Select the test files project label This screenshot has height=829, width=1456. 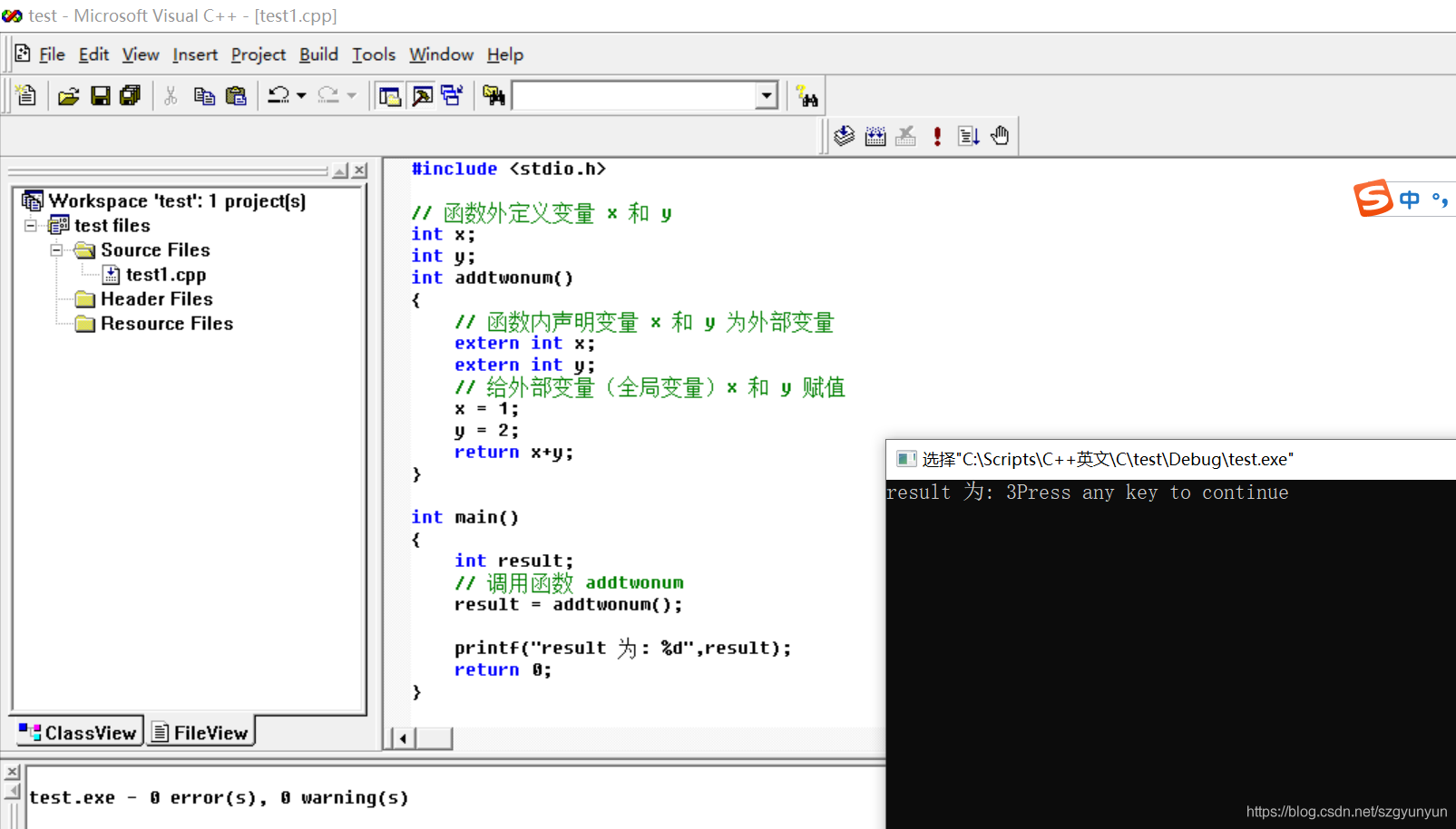[x=112, y=225]
